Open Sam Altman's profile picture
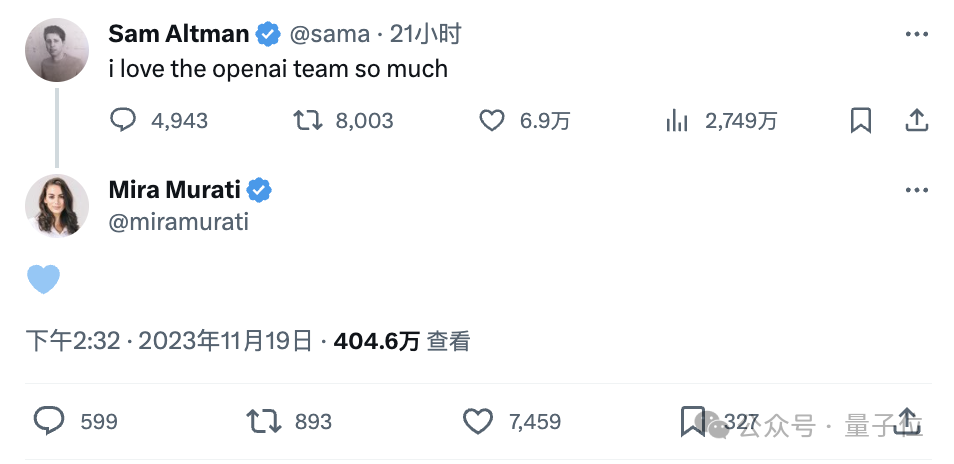The width and height of the screenshot is (954, 464). pyautogui.click(x=57, y=50)
